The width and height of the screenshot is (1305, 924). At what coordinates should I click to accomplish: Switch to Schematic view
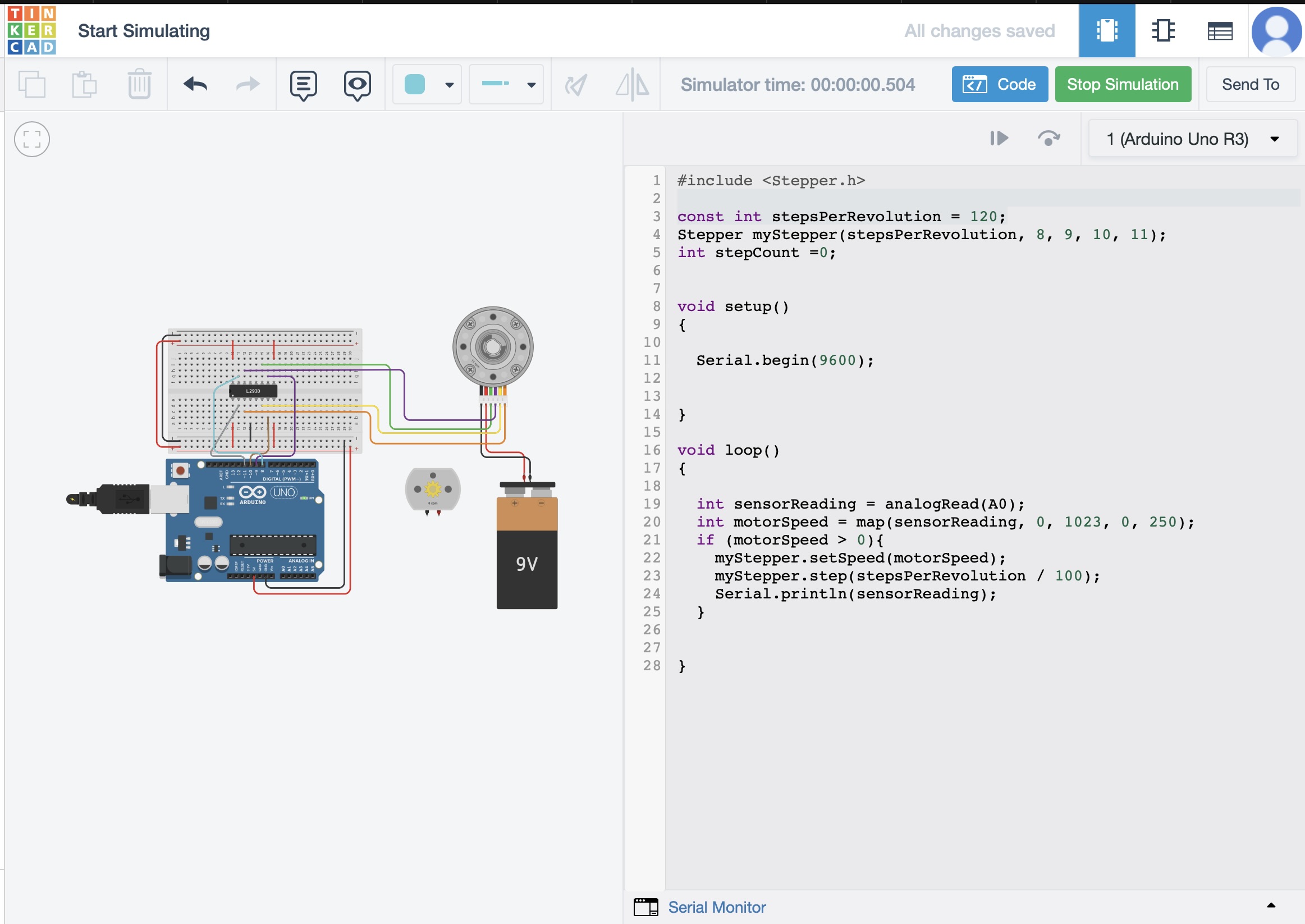pyautogui.click(x=1163, y=31)
